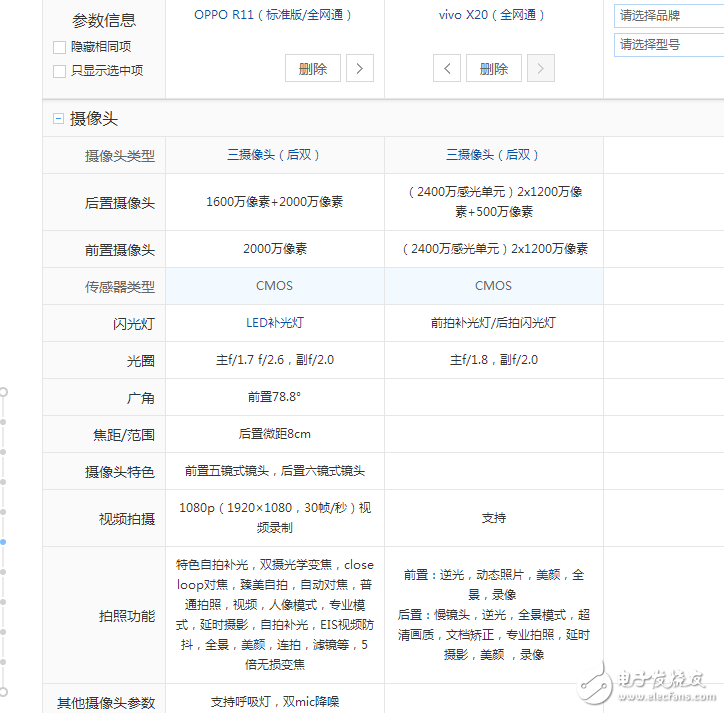Open OPPO R11（标准版/全网通）link
The image size is (724, 713).
click(272, 15)
